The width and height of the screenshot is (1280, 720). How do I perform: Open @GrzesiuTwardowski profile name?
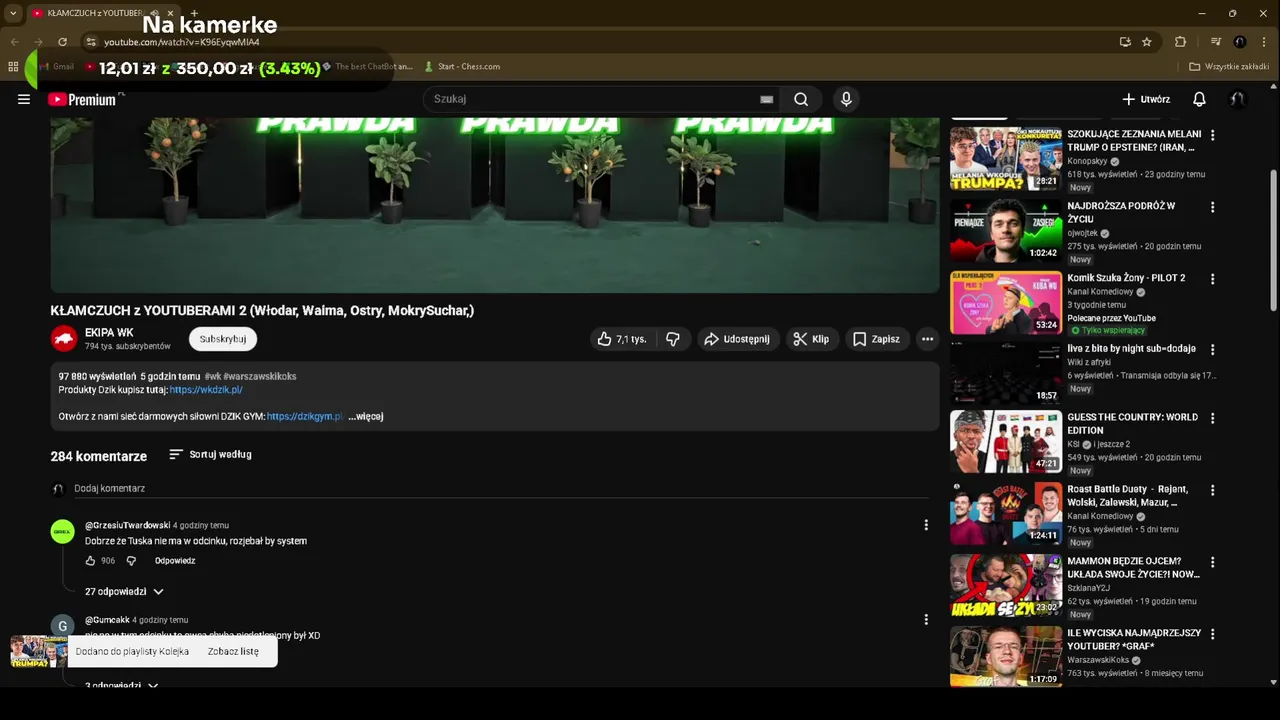tap(127, 525)
